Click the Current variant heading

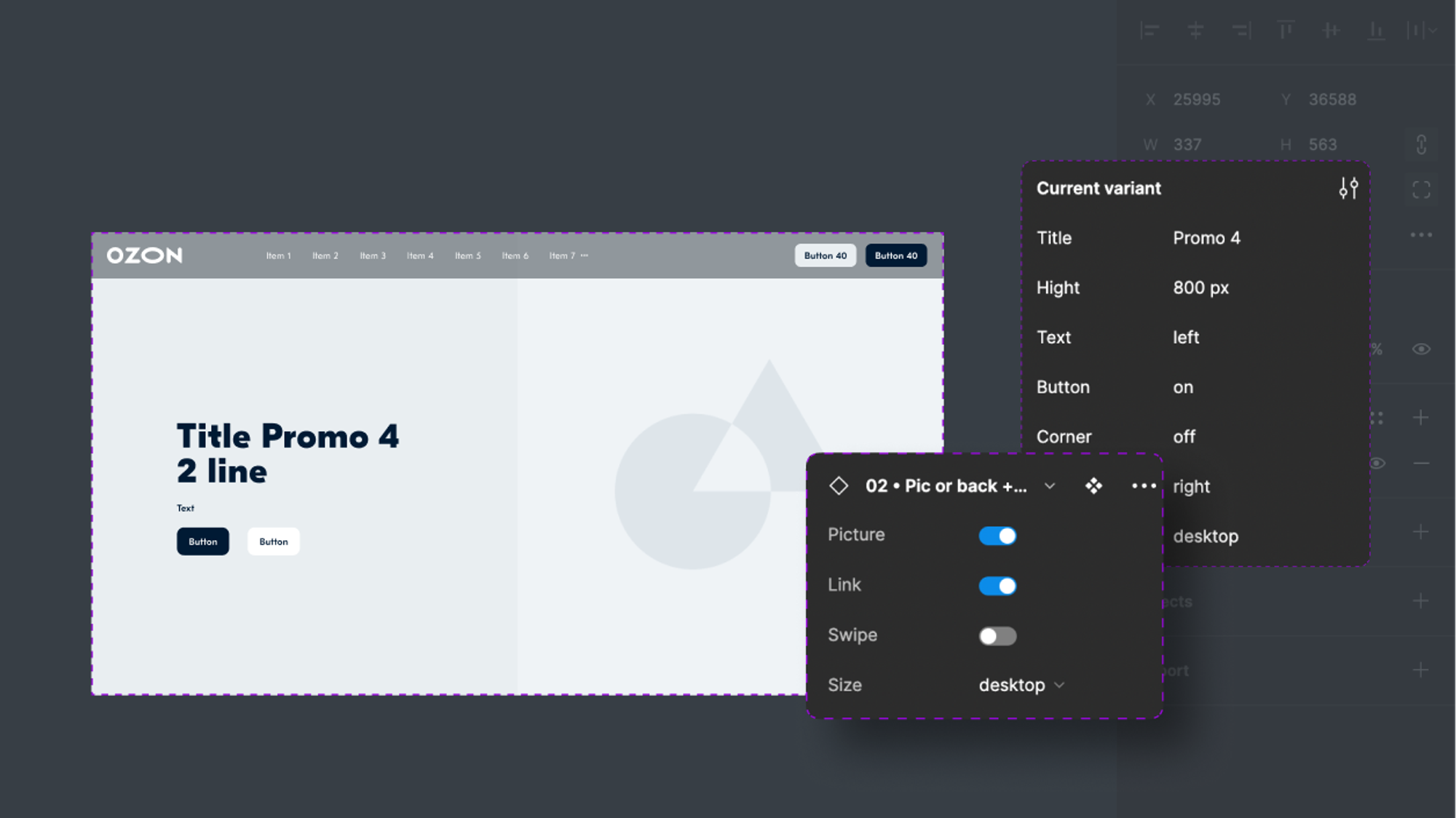[x=1099, y=188]
